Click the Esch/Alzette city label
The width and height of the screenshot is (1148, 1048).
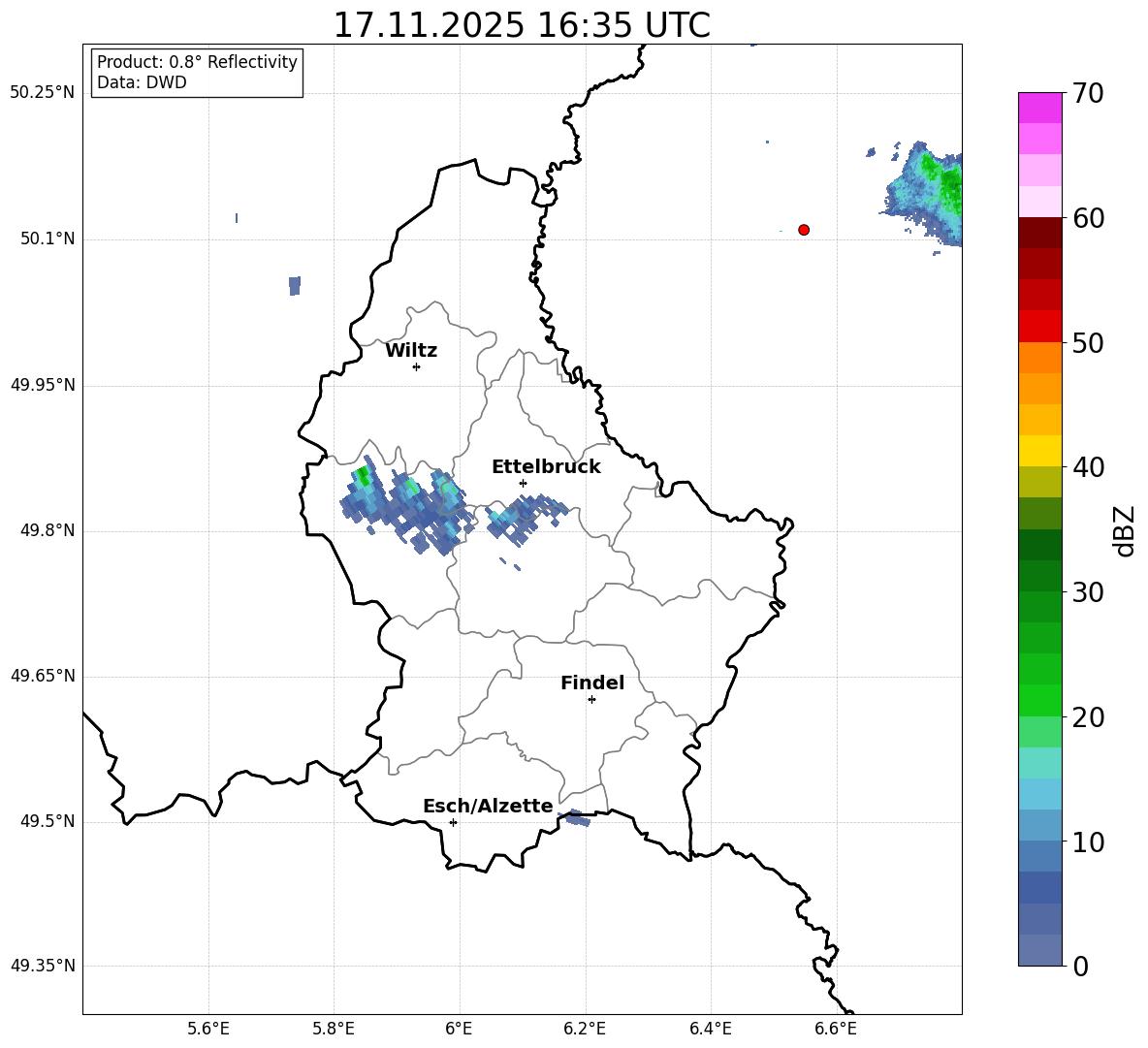488,806
